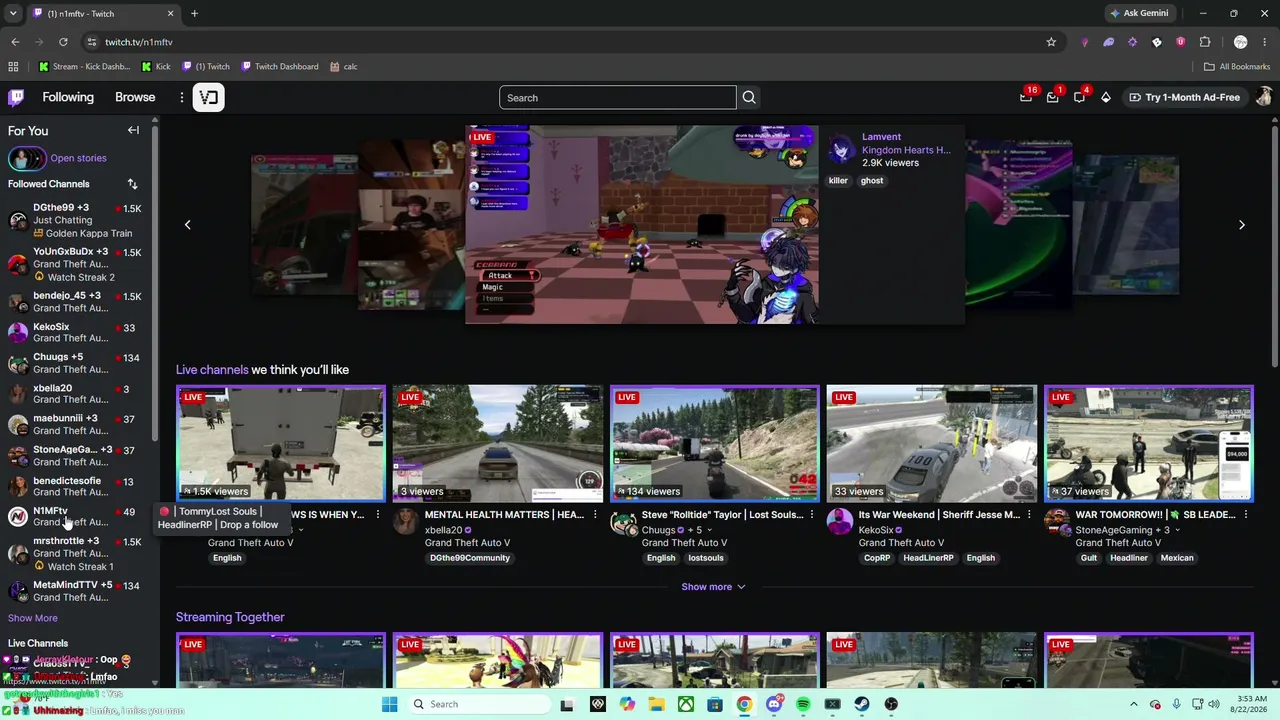Viewport: 1280px width, 720px height.
Task: Click the killer tag
Action: coord(838,181)
